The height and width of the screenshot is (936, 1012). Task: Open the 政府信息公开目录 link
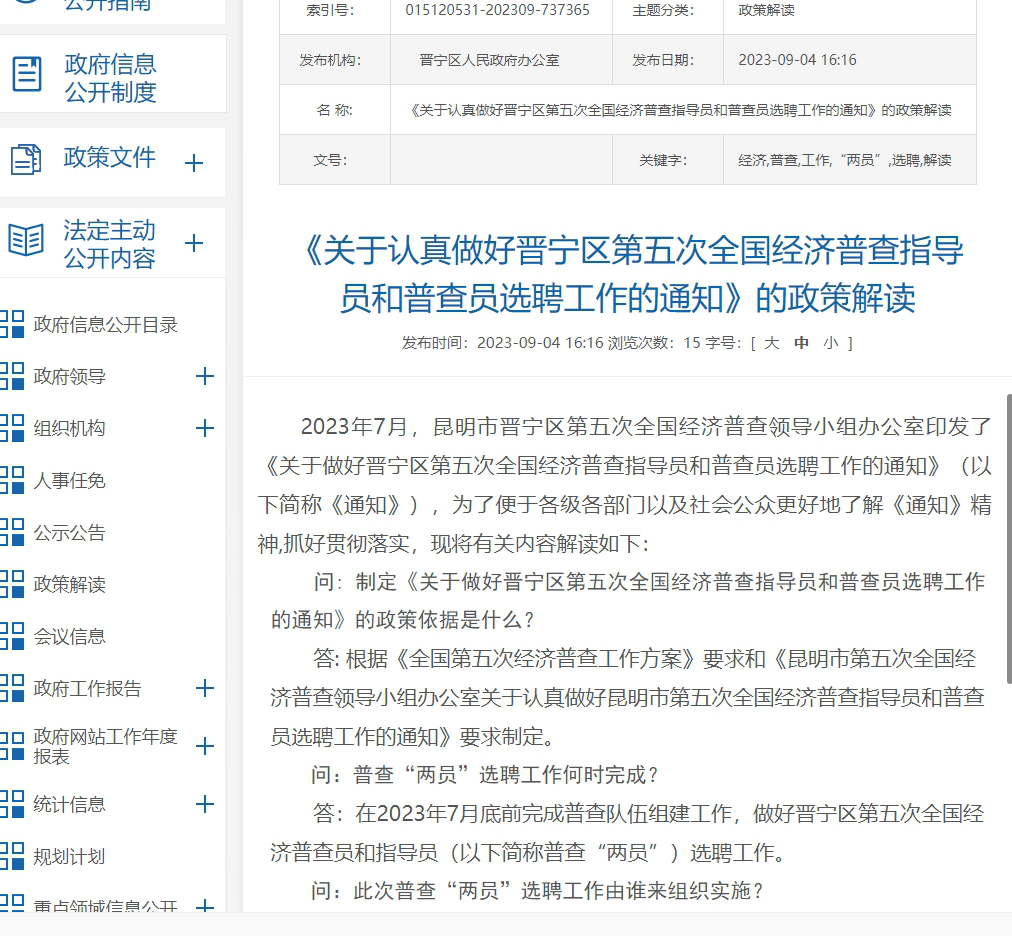point(105,325)
